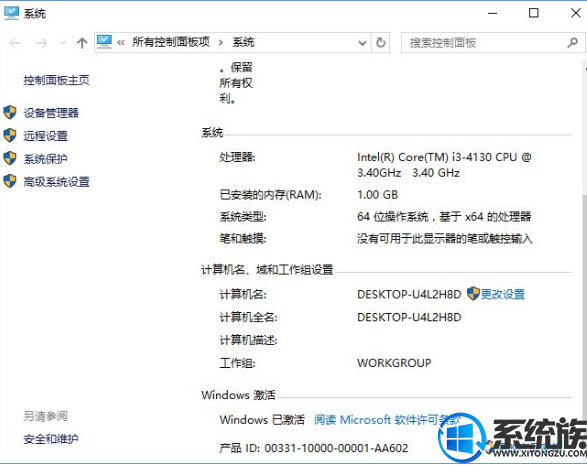Click the magnifier search icon

(x=572, y=43)
